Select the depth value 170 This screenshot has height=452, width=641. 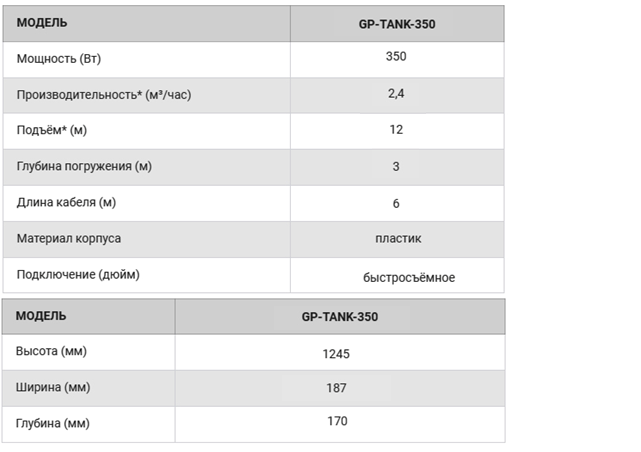[337, 421]
